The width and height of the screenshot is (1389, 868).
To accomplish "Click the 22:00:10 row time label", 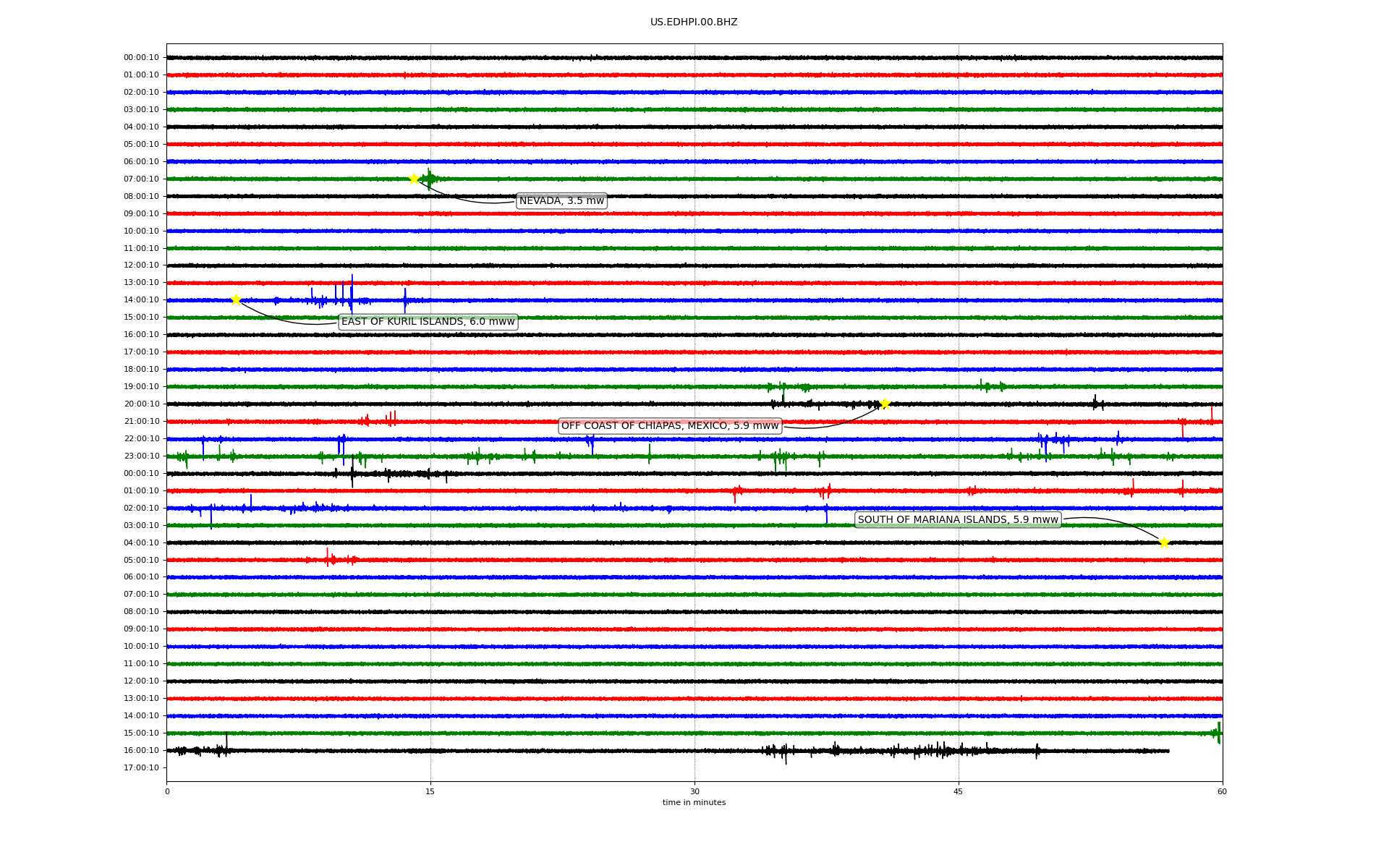I will click(x=141, y=439).
